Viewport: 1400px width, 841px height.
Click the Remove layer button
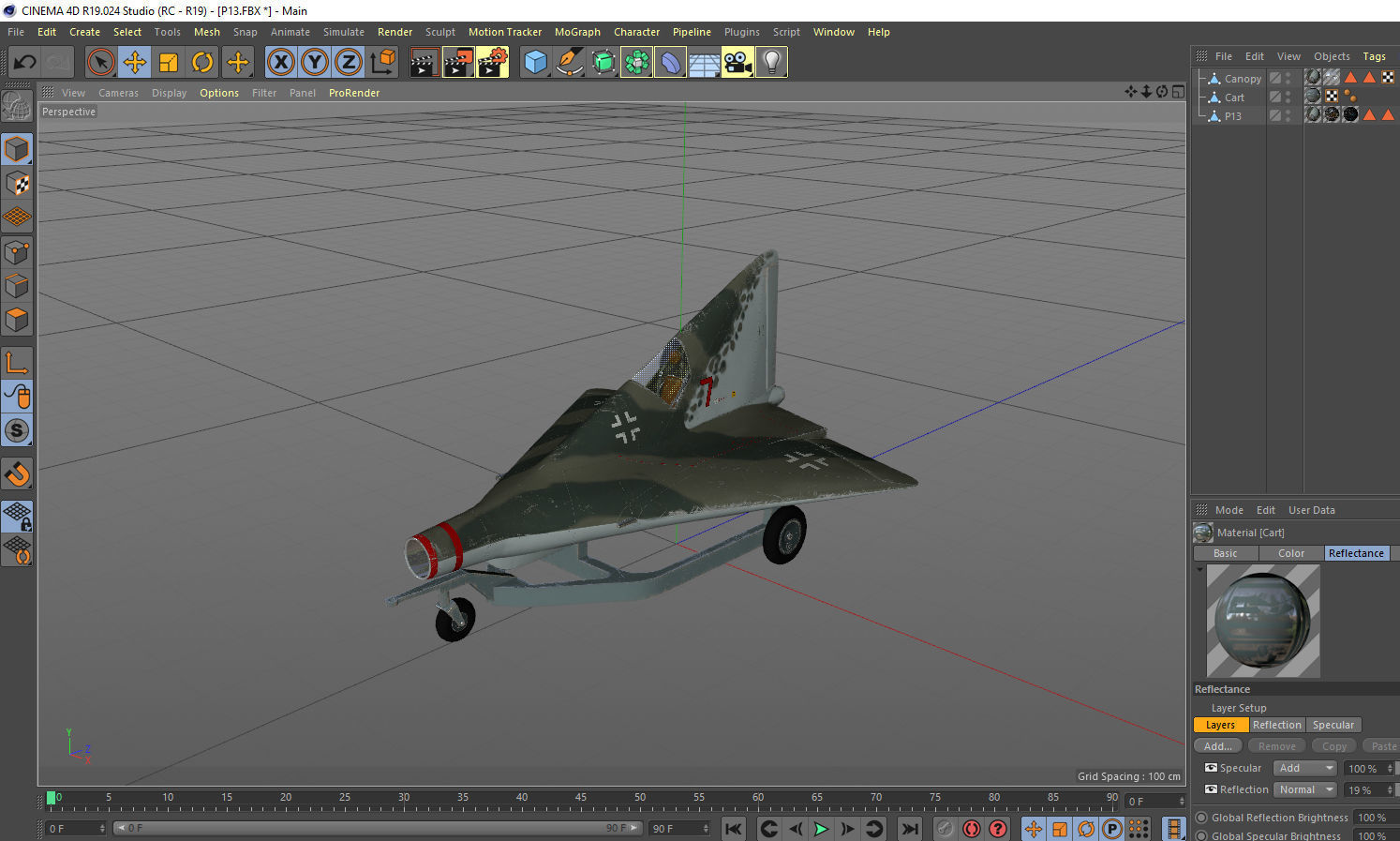(1277, 746)
